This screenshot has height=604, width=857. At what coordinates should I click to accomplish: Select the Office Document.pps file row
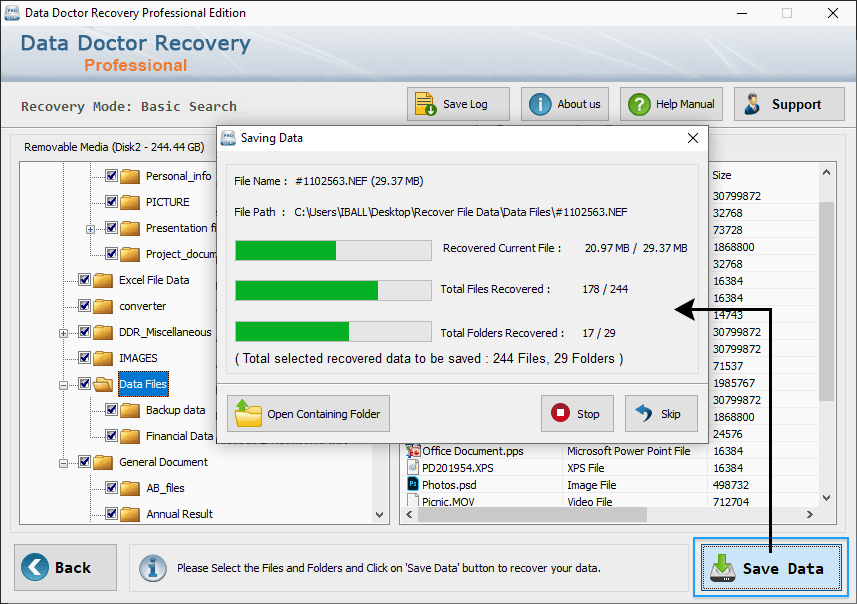pos(611,451)
